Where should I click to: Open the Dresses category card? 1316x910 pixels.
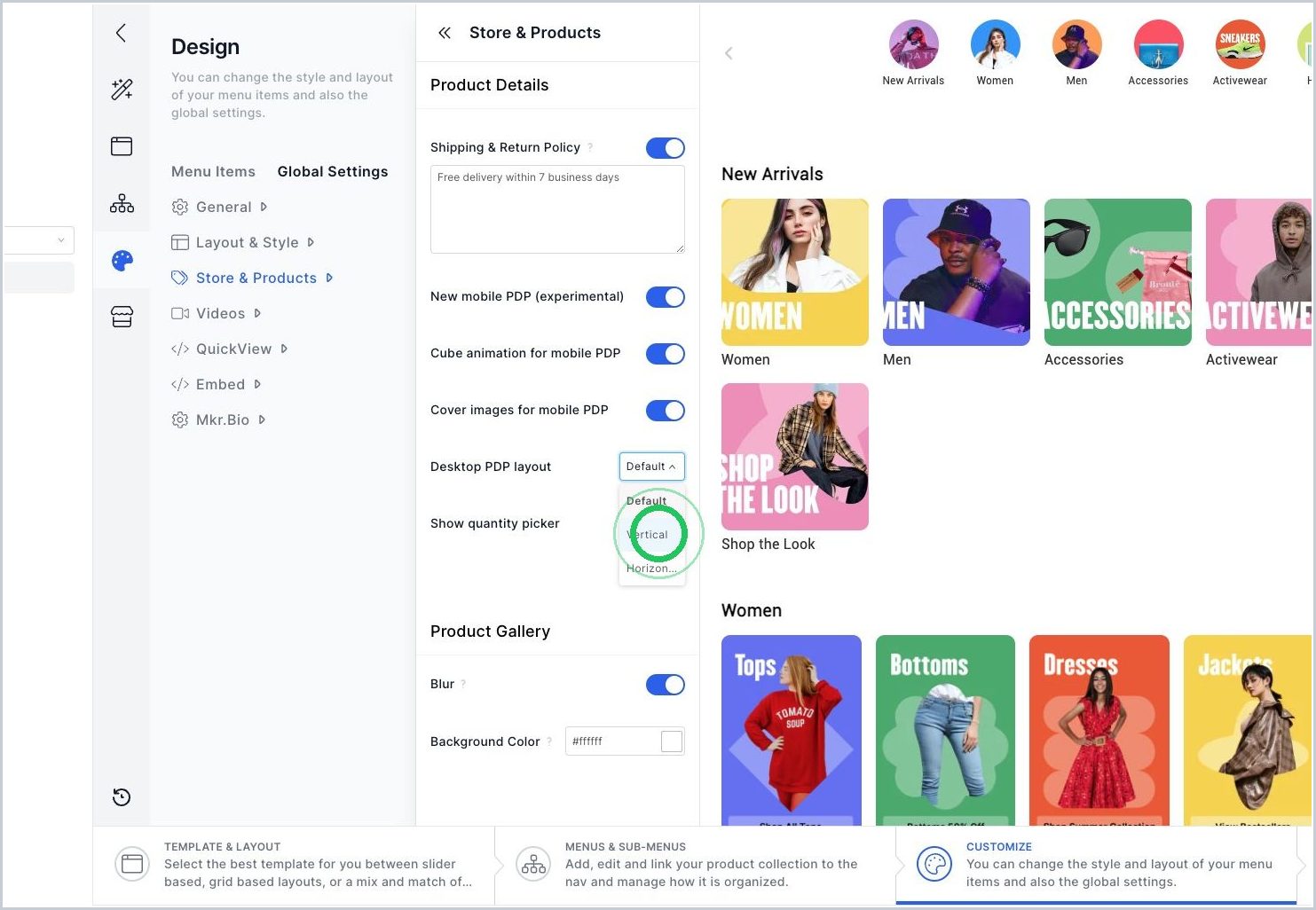tap(1099, 731)
